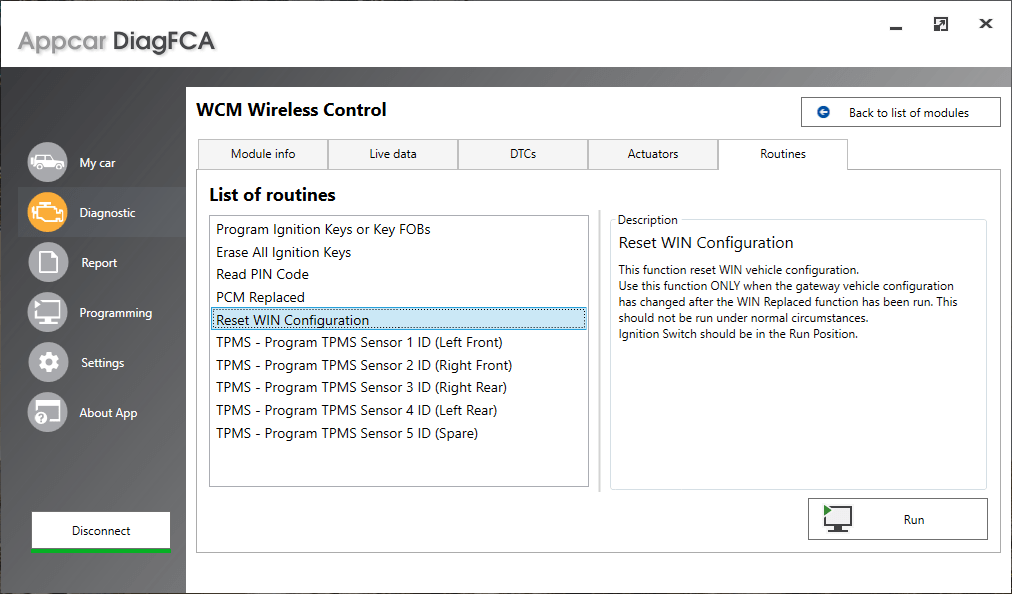This screenshot has height=594, width=1012.
Task: Pick TPMS Sensor 1 ID (Left Front) routine
Action: [359, 342]
